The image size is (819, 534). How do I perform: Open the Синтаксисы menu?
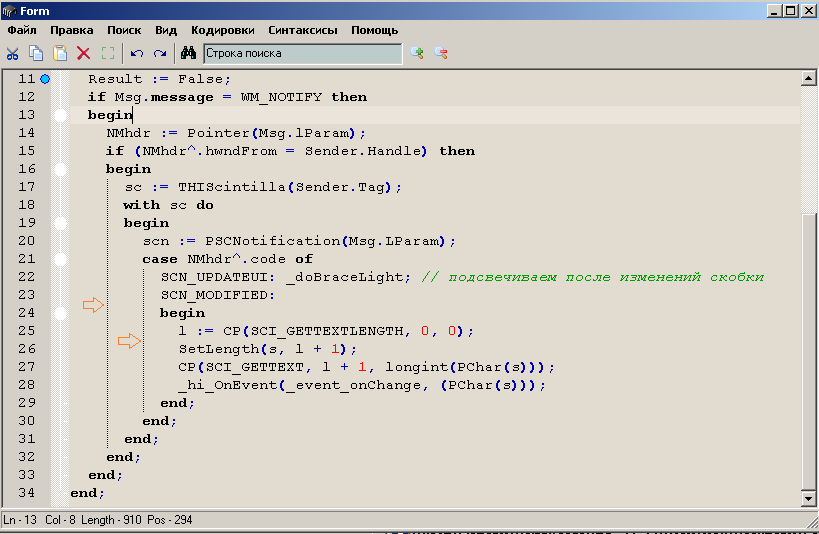[x=303, y=30]
